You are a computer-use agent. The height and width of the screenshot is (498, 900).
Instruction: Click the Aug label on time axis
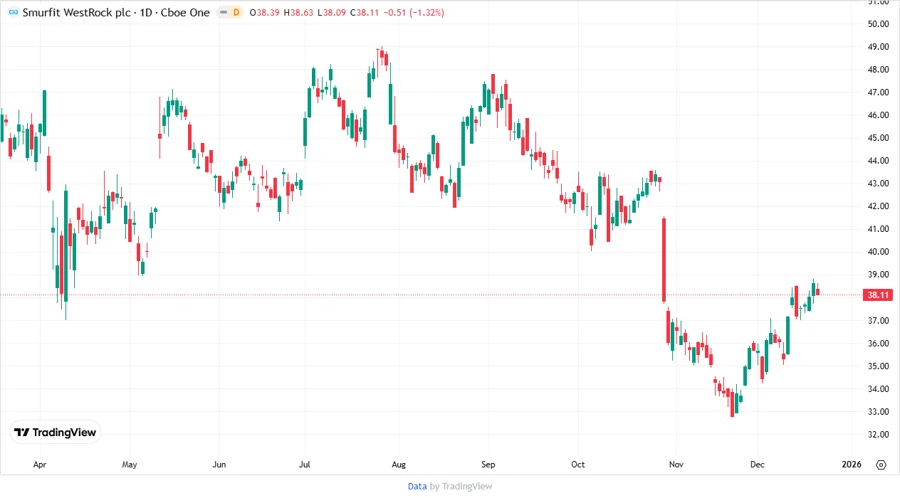tap(398, 464)
